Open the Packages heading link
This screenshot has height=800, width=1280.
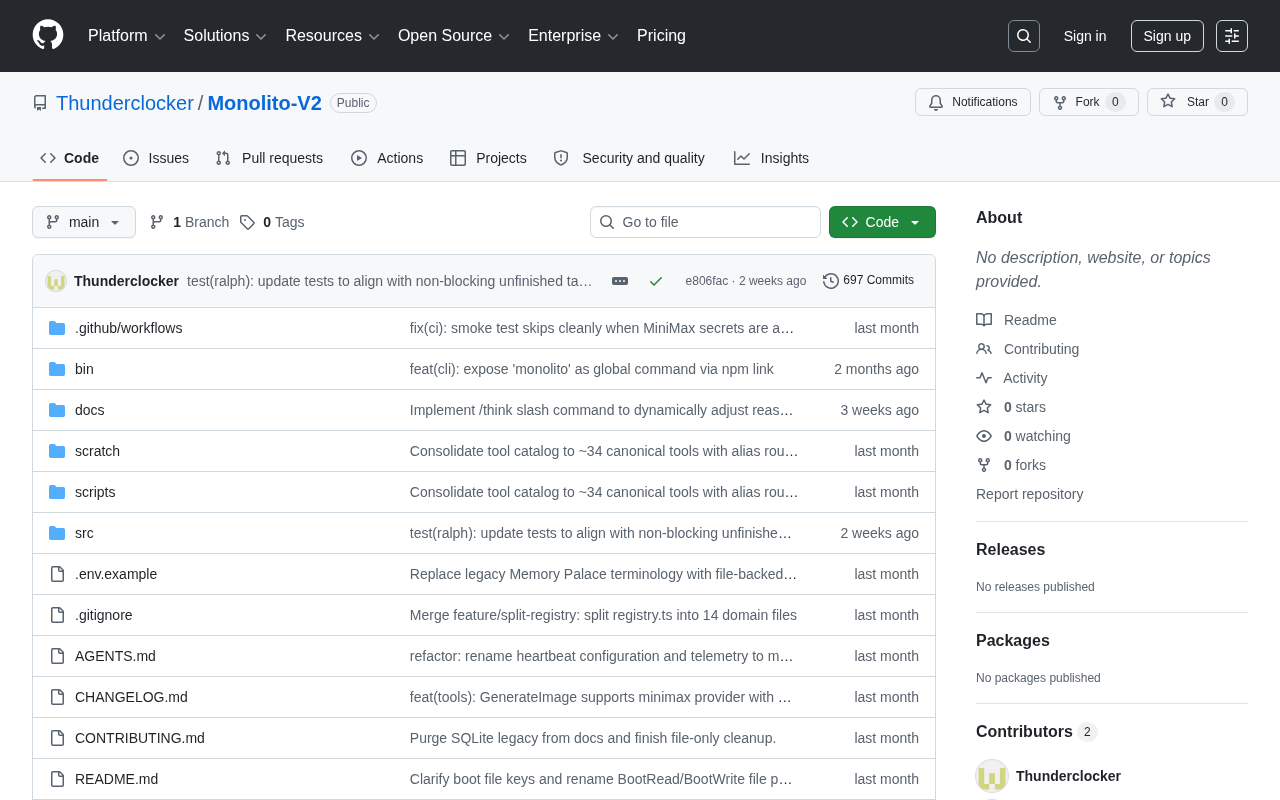point(1013,641)
